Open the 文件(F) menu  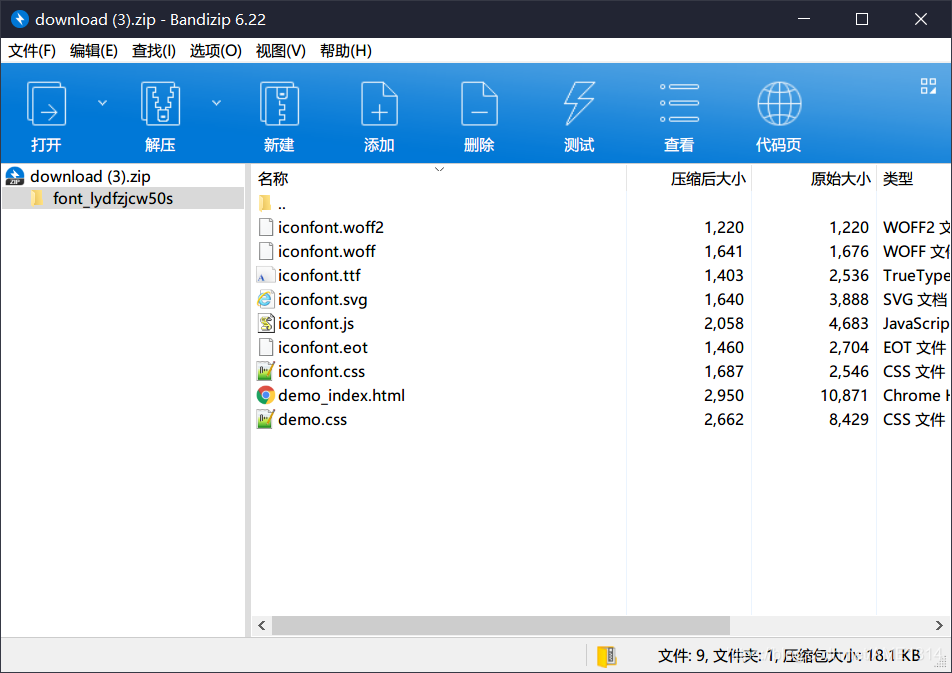tap(32, 51)
